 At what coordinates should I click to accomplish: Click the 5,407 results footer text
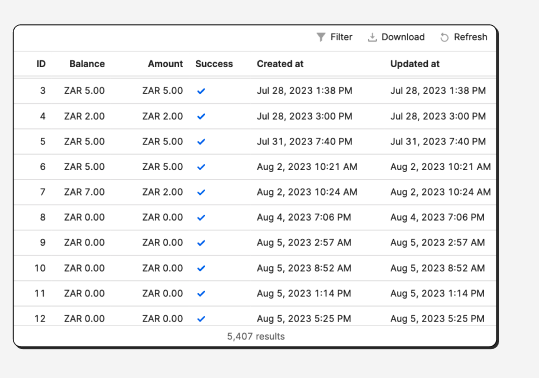tap(256, 336)
